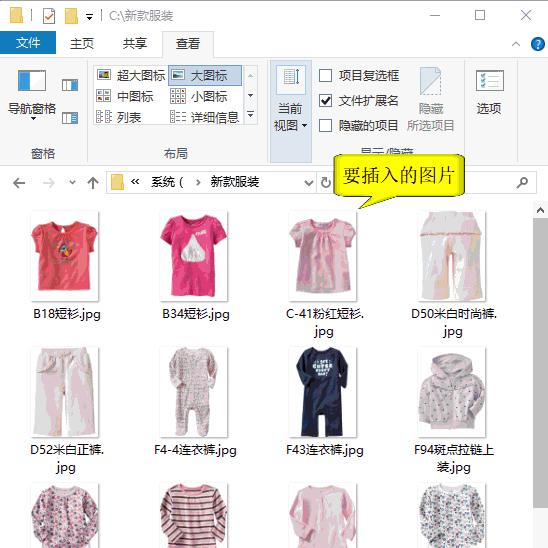Click the B34短衫.jpg file name
Viewport: 548px width, 548px height.
(x=196, y=314)
